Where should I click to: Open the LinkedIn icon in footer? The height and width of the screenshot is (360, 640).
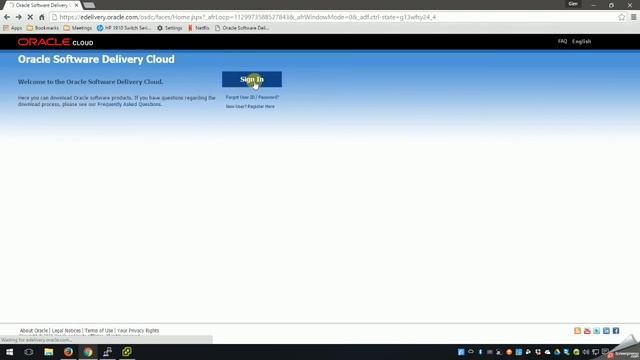(606, 331)
